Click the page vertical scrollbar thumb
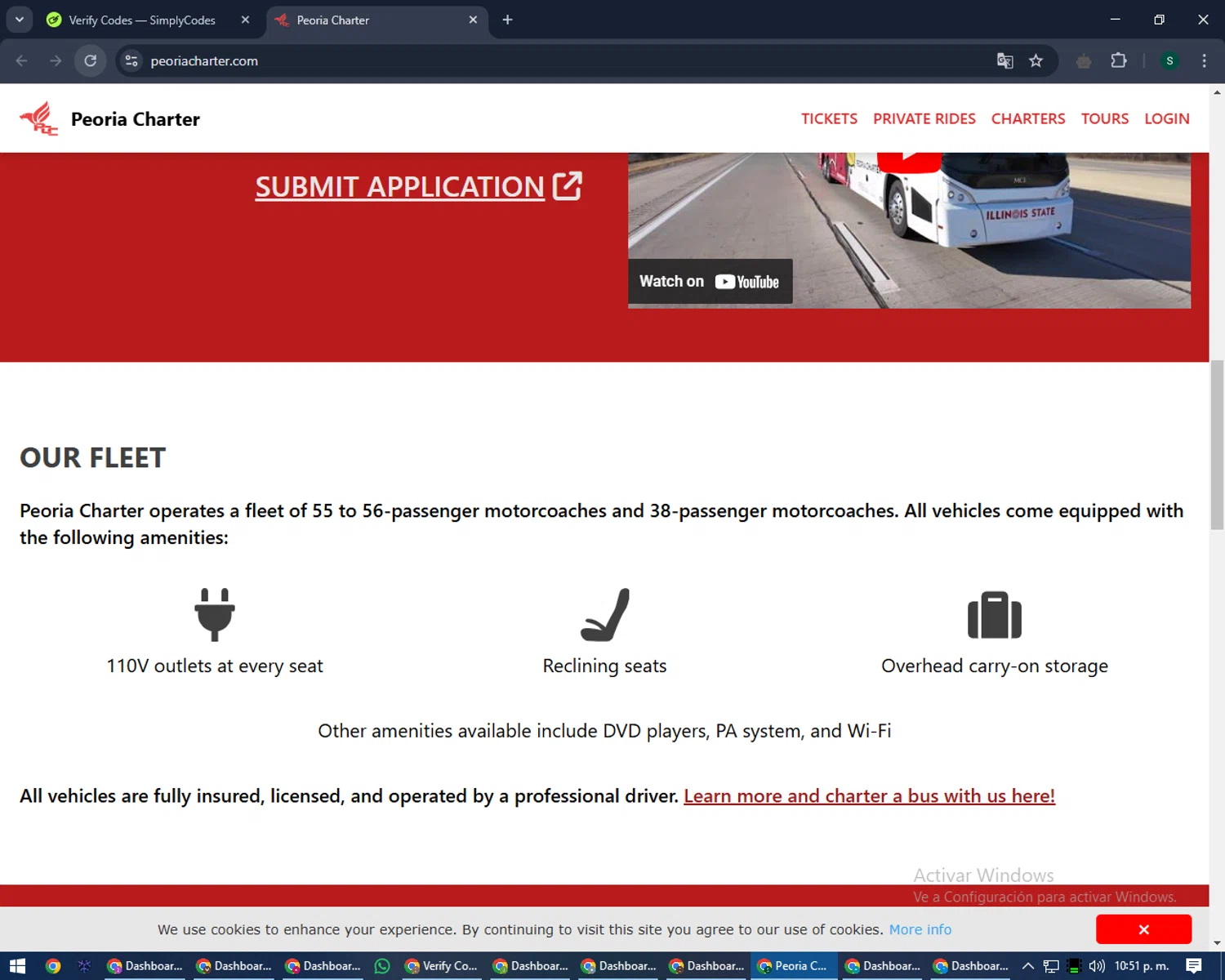1225x980 pixels. click(1217, 445)
